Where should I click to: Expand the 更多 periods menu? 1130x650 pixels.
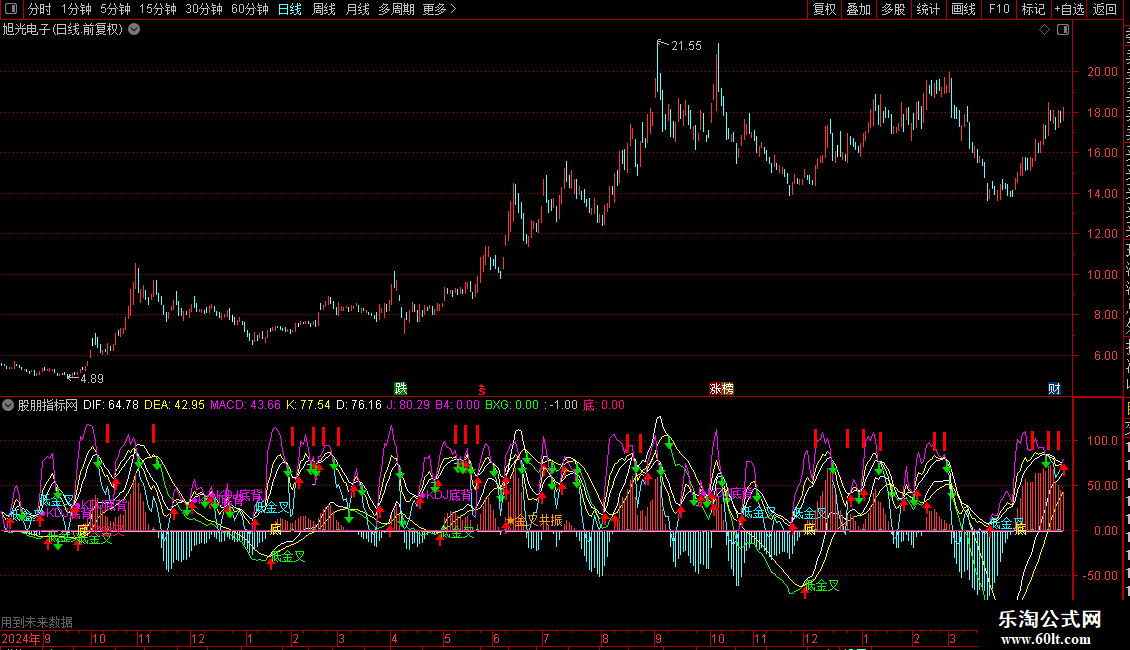(x=439, y=9)
